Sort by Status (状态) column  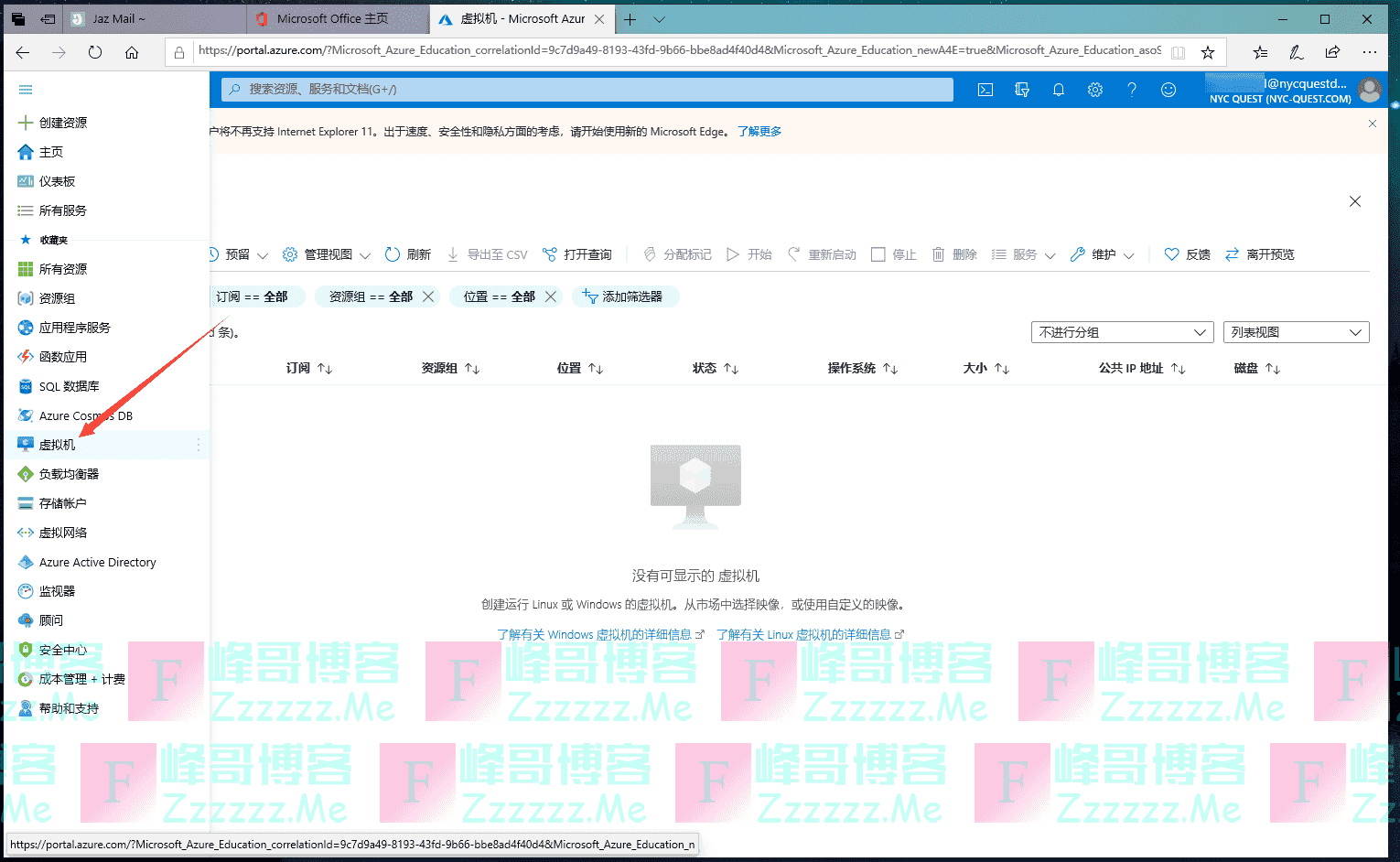point(716,368)
